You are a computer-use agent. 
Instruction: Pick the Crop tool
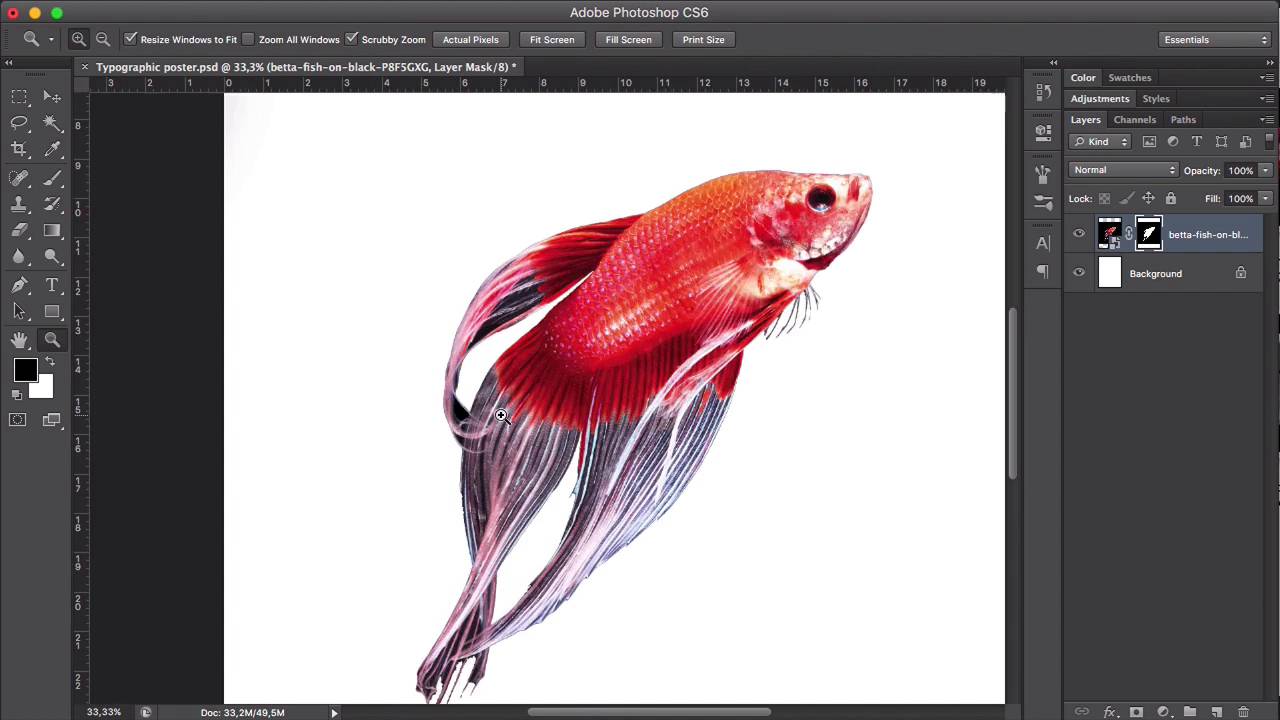pos(19,149)
